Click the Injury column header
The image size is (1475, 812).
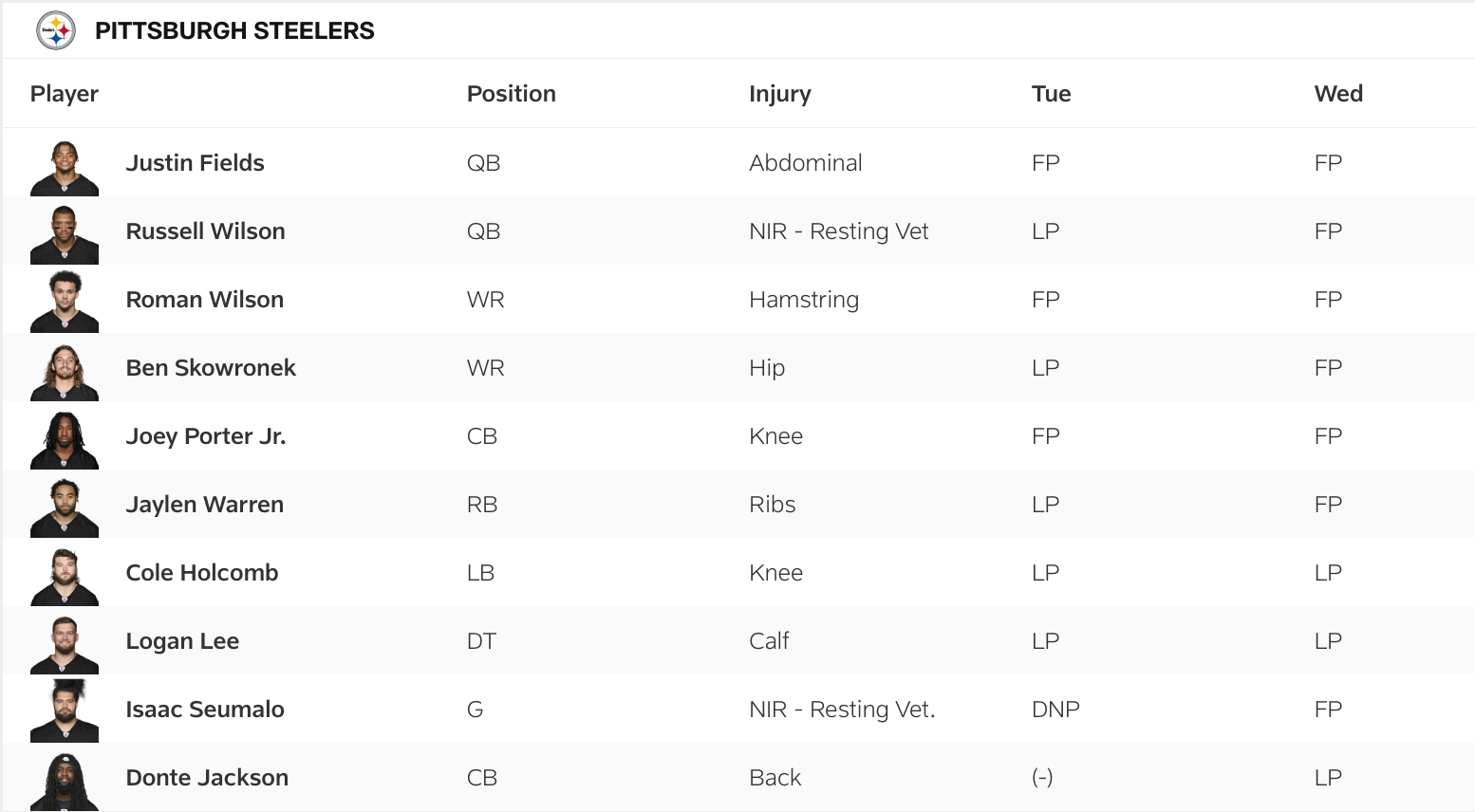coord(779,94)
